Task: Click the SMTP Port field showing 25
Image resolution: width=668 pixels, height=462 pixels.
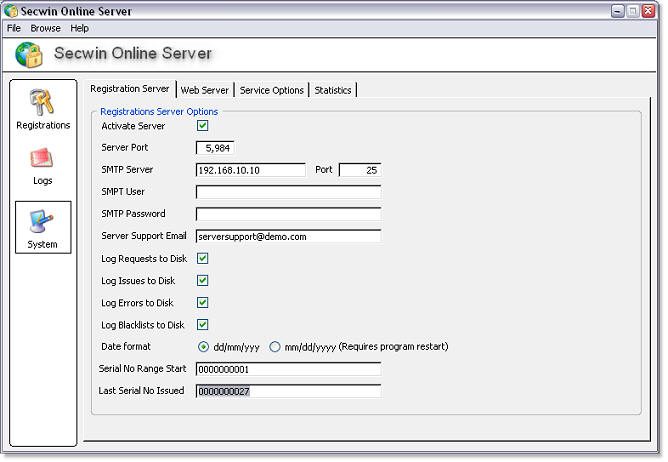Action: click(x=360, y=170)
